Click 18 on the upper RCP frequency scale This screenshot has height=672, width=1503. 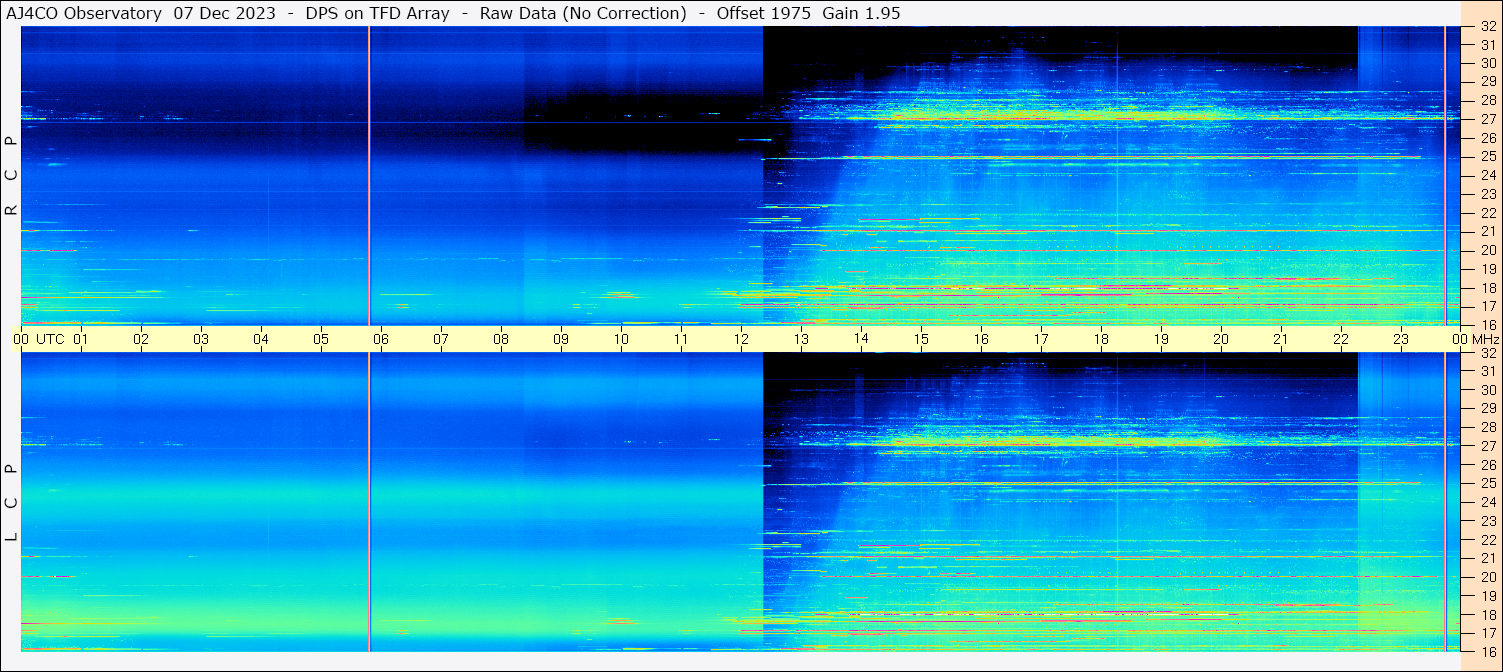pyautogui.click(x=1487, y=288)
